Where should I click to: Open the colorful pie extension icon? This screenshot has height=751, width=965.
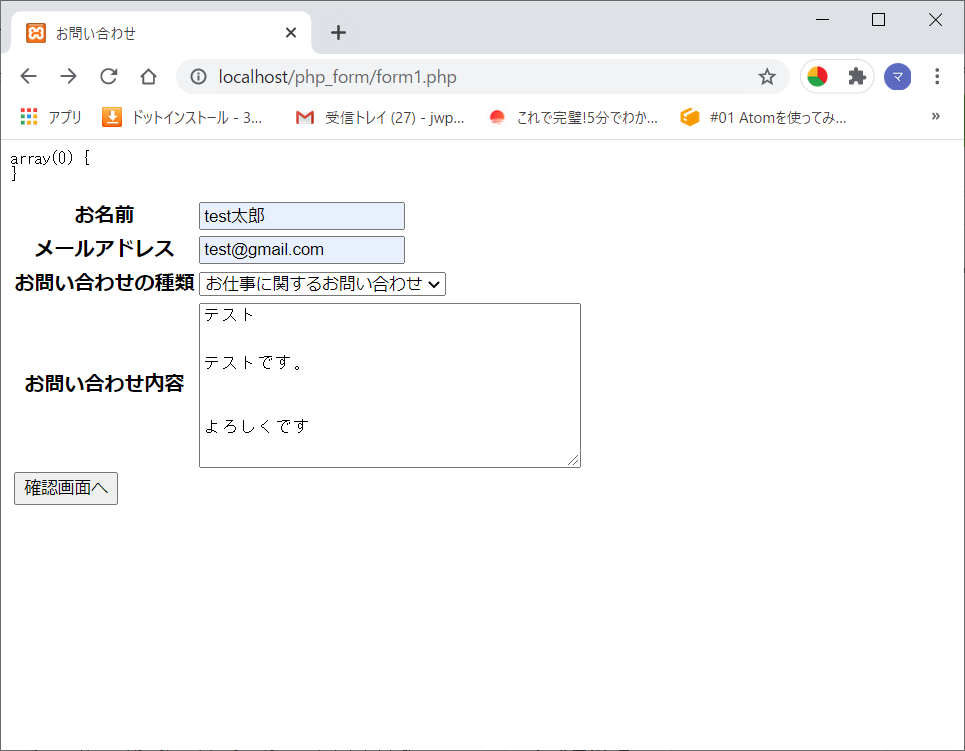coord(817,76)
